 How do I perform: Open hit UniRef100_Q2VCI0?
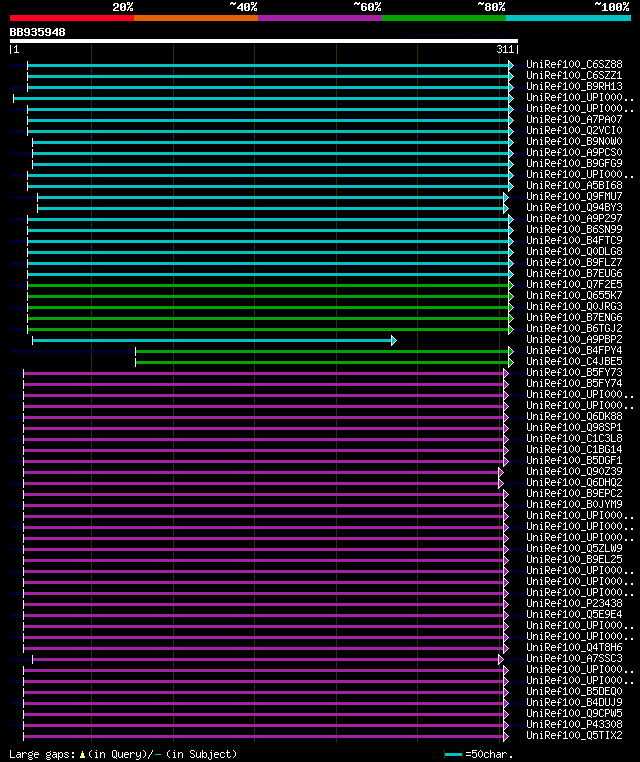pos(574,130)
